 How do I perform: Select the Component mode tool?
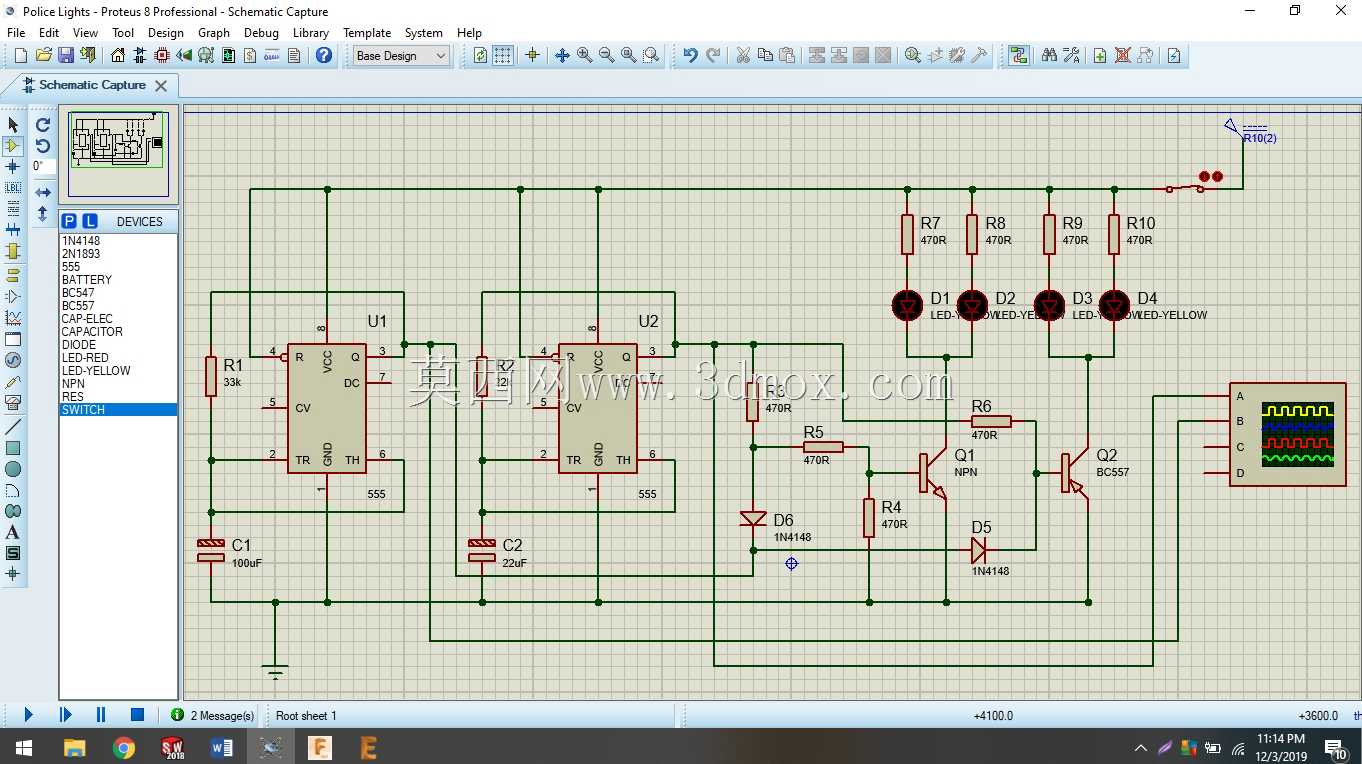click(13, 146)
